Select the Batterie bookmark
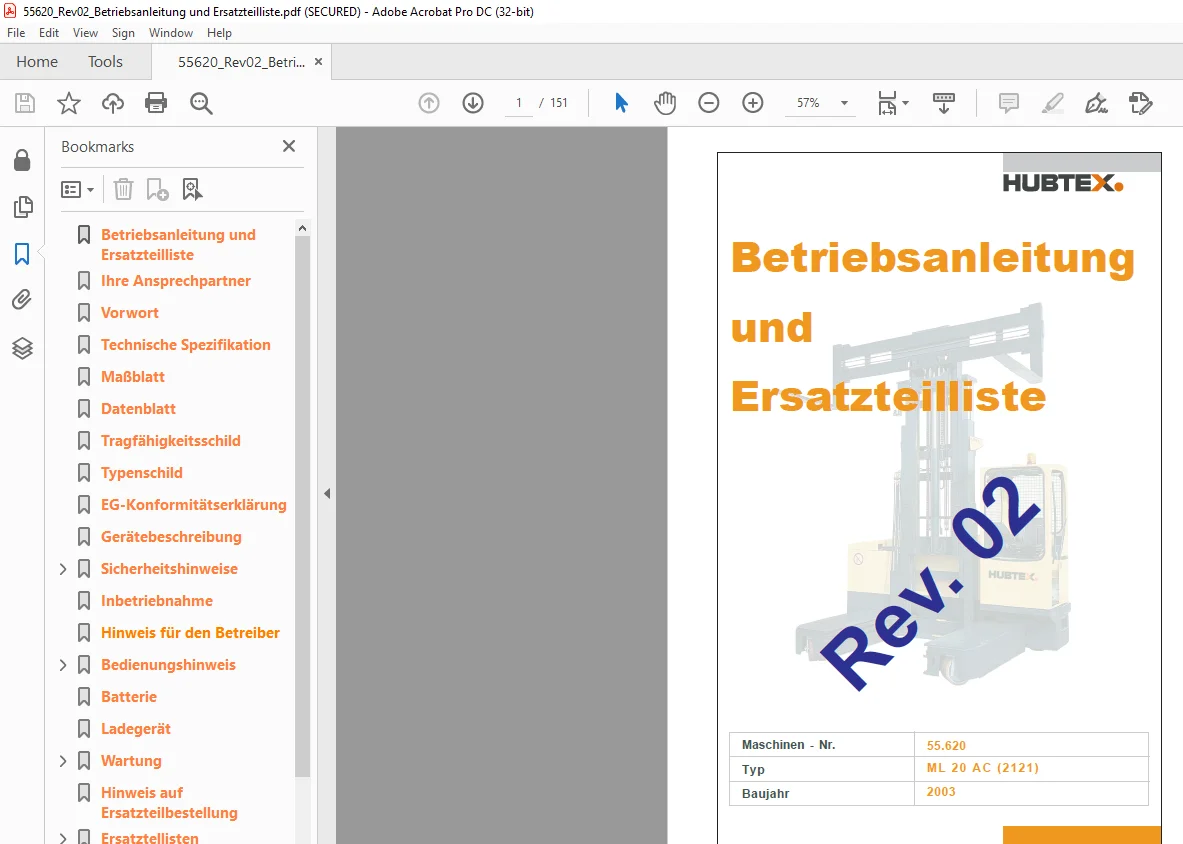The image size is (1183, 844). click(x=129, y=697)
